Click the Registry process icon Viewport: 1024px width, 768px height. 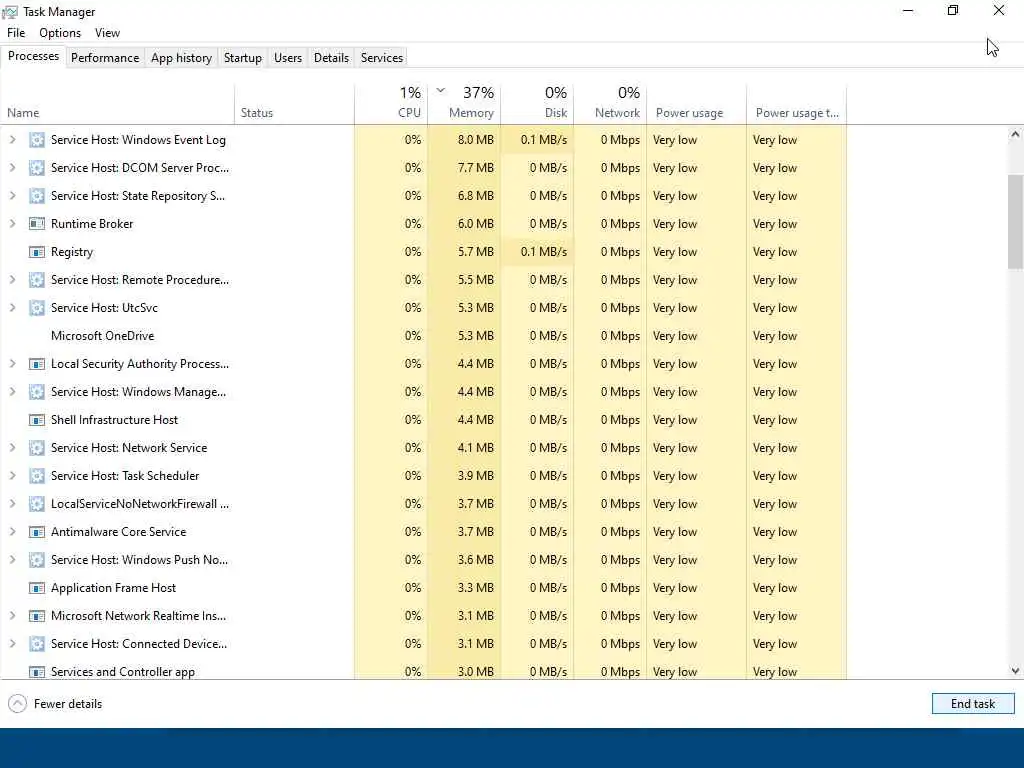[37, 252]
